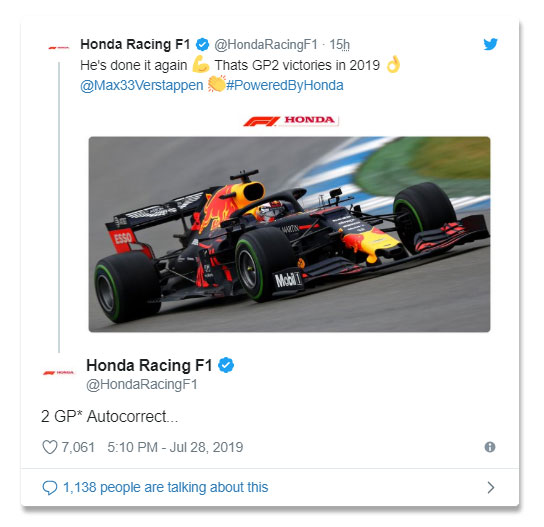Open the lower @HondaRacingF1 handle
The image size is (544, 527).
click(x=142, y=384)
